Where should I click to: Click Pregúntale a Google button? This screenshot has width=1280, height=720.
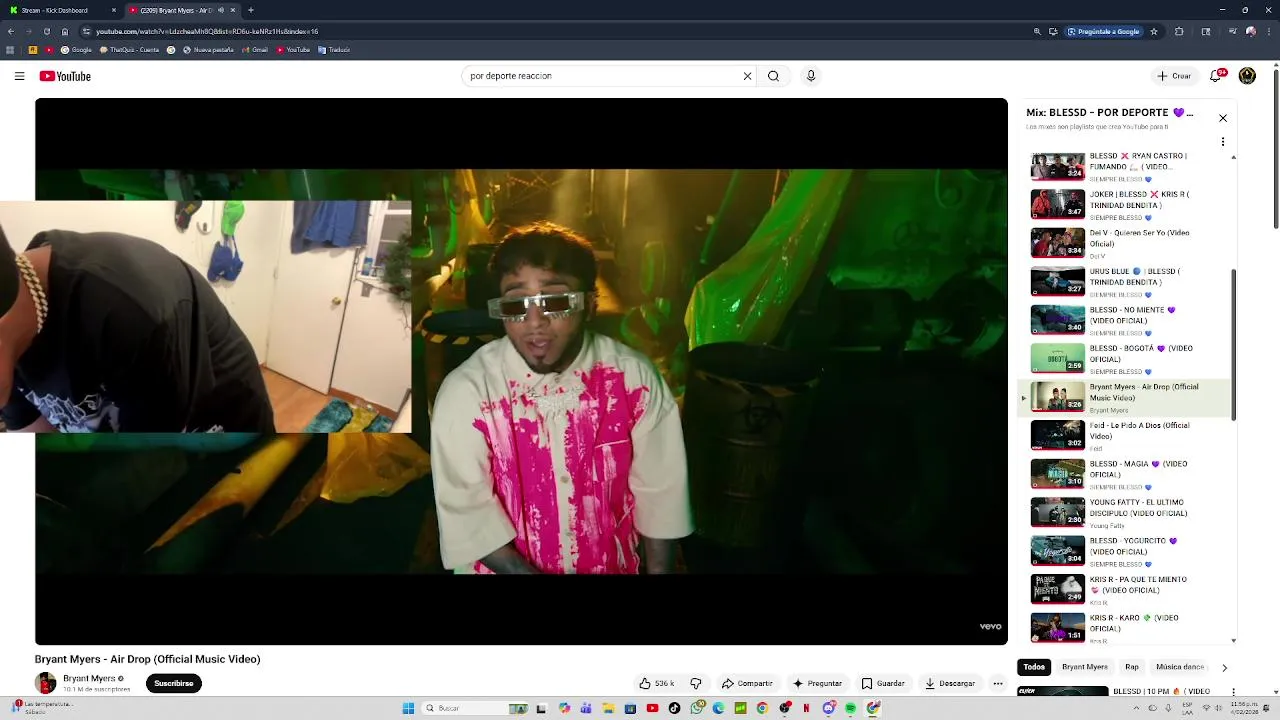1104,31
